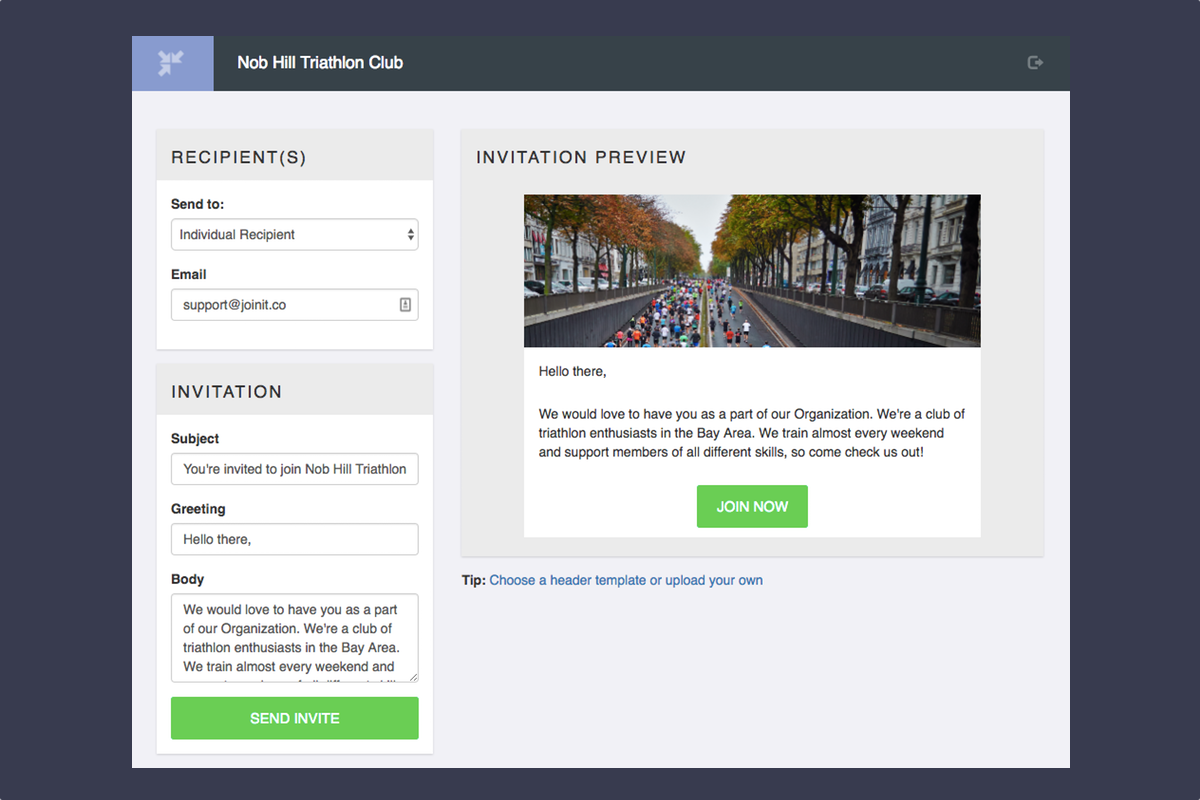Click the sign-out icon in top bar
The image size is (1200, 800).
coord(1035,62)
